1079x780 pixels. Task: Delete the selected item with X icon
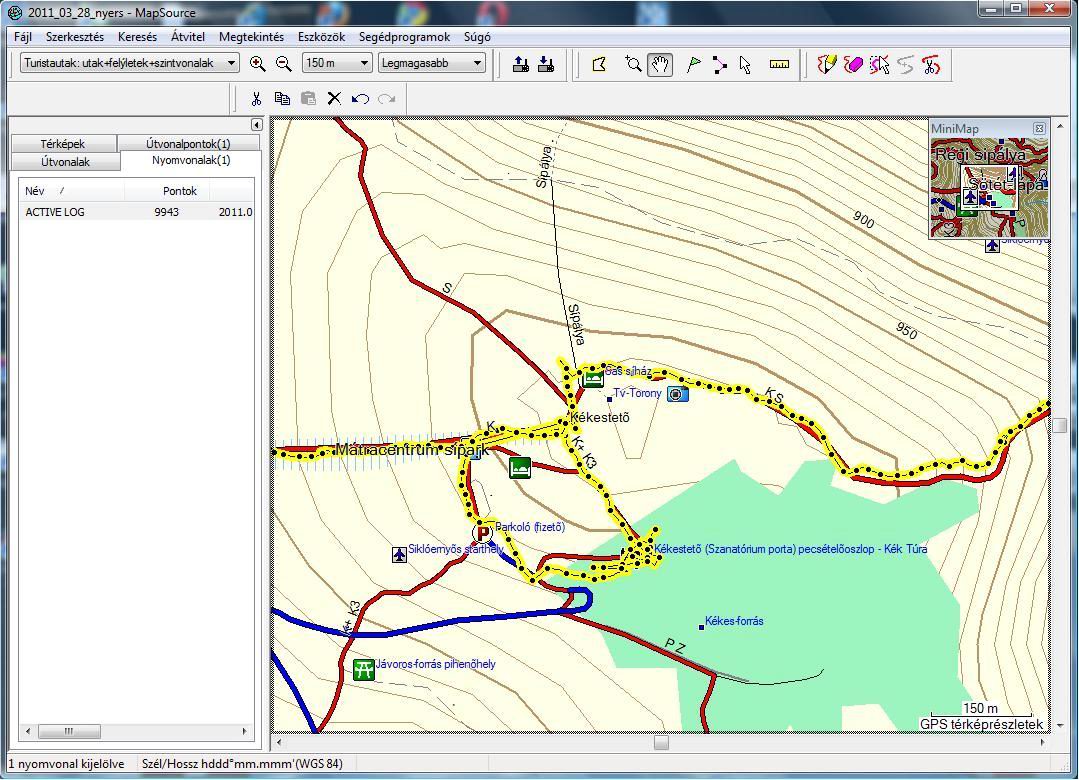[334, 98]
